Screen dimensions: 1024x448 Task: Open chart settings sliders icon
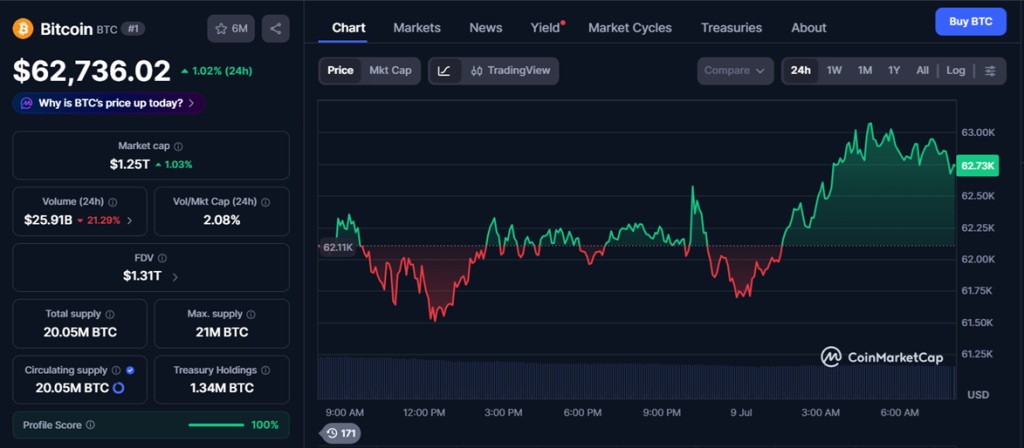point(991,71)
